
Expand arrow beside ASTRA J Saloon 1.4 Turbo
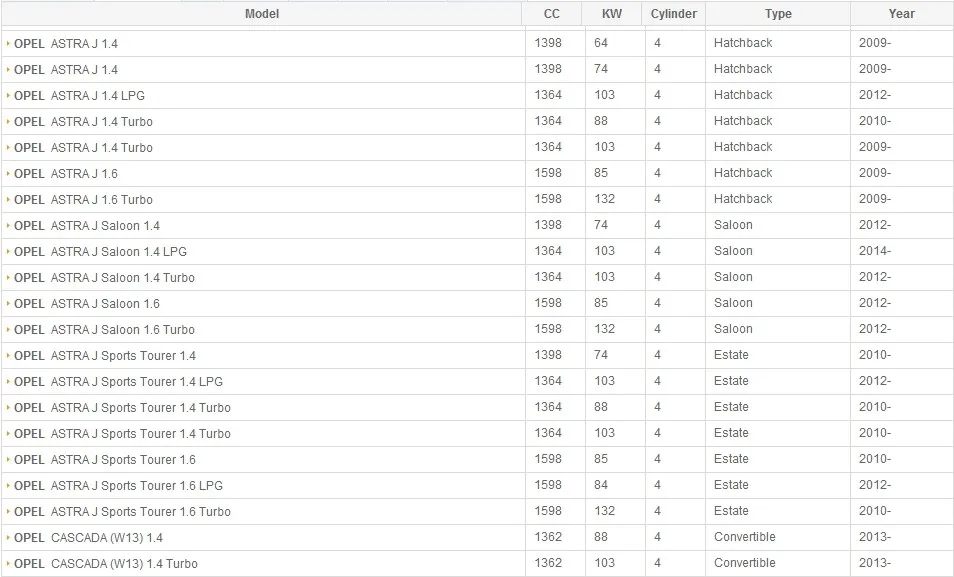(9, 278)
